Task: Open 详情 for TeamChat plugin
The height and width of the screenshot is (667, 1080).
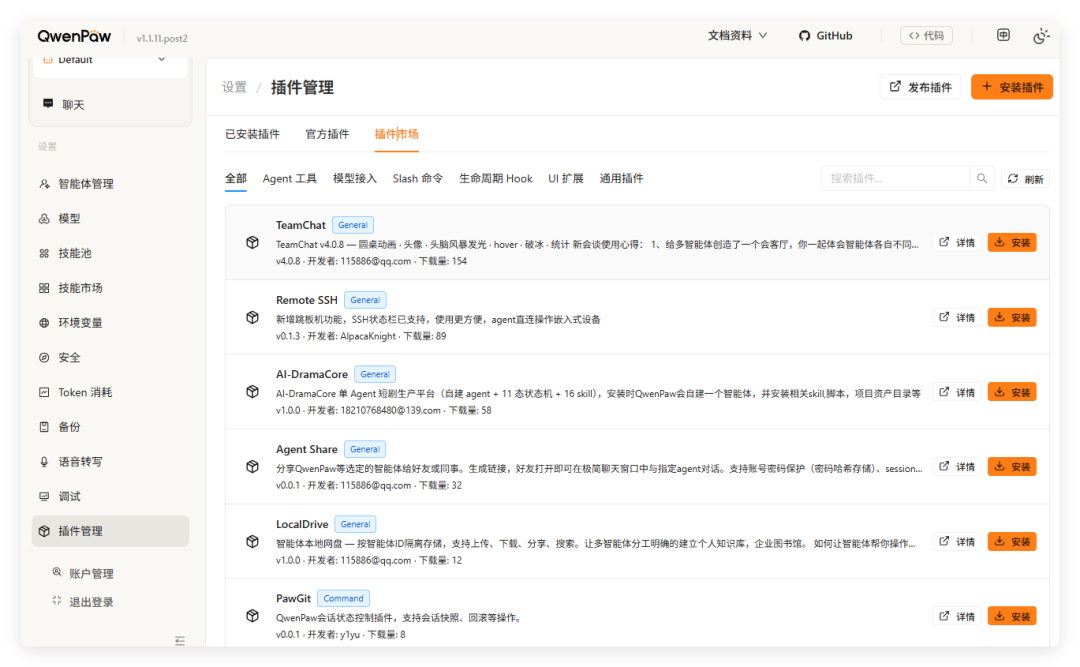Action: coord(957,243)
